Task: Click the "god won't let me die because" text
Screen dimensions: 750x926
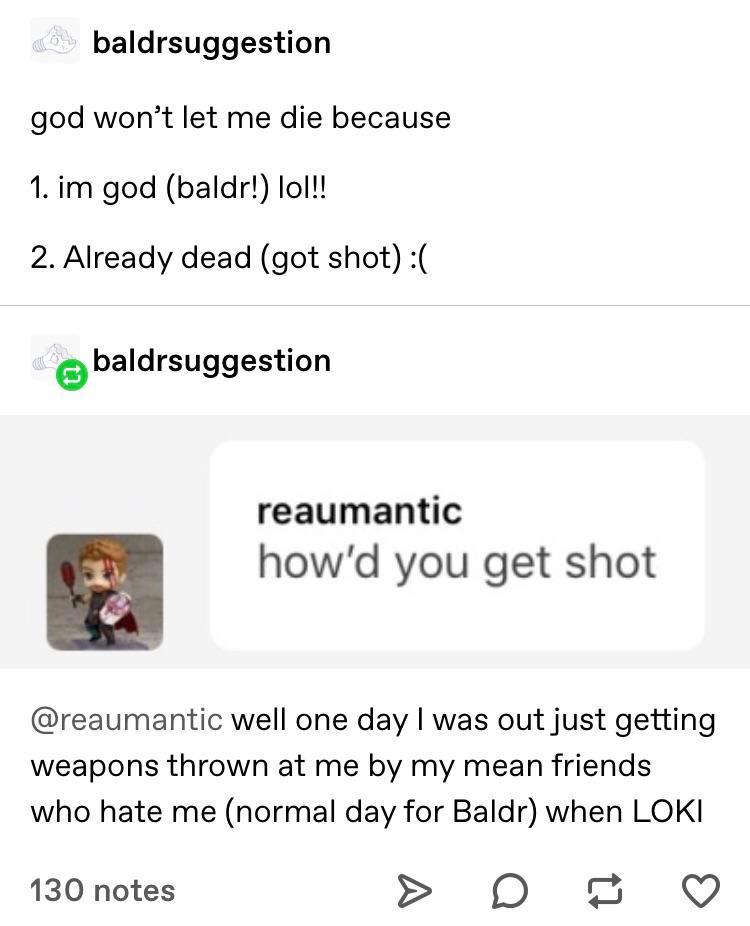Action: point(240,118)
